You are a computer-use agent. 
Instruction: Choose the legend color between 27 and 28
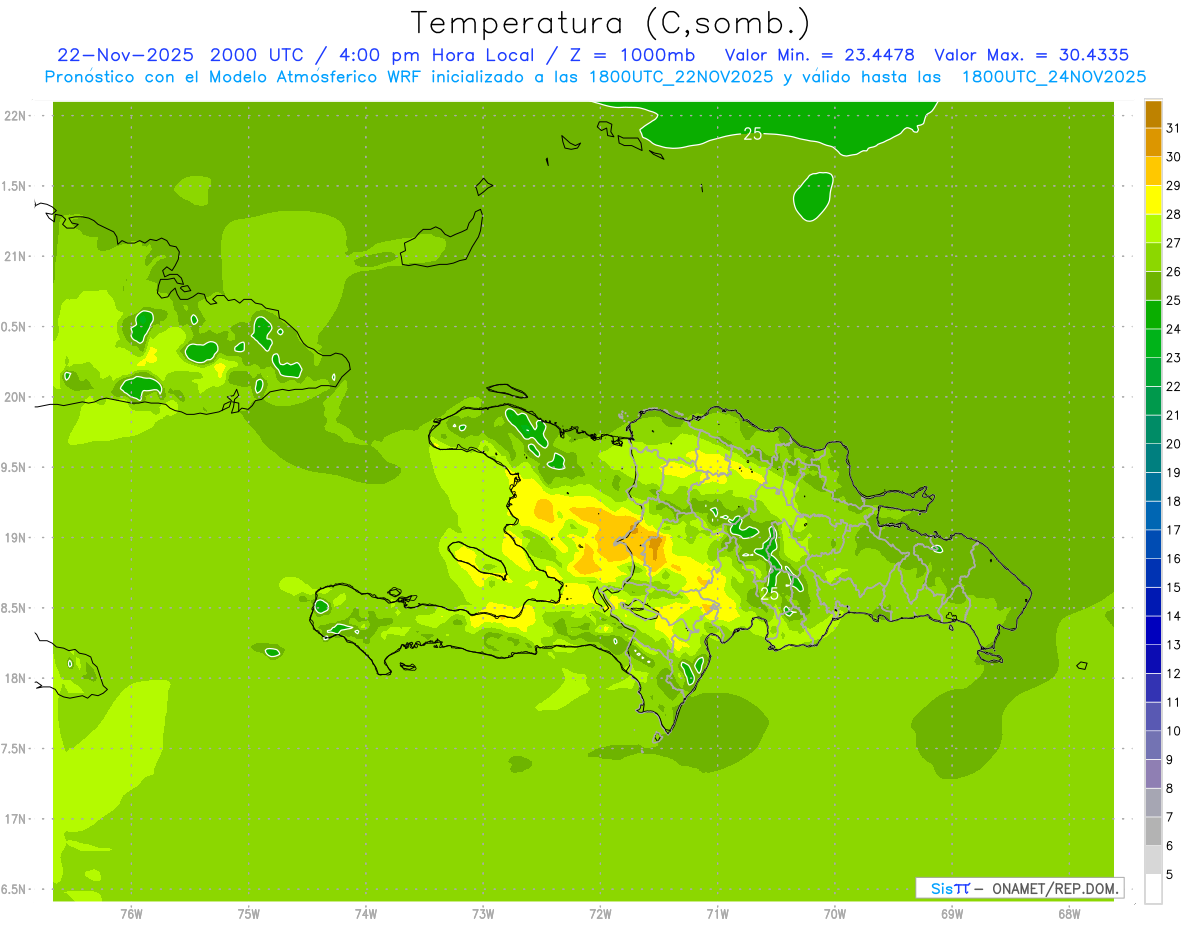1153,228
